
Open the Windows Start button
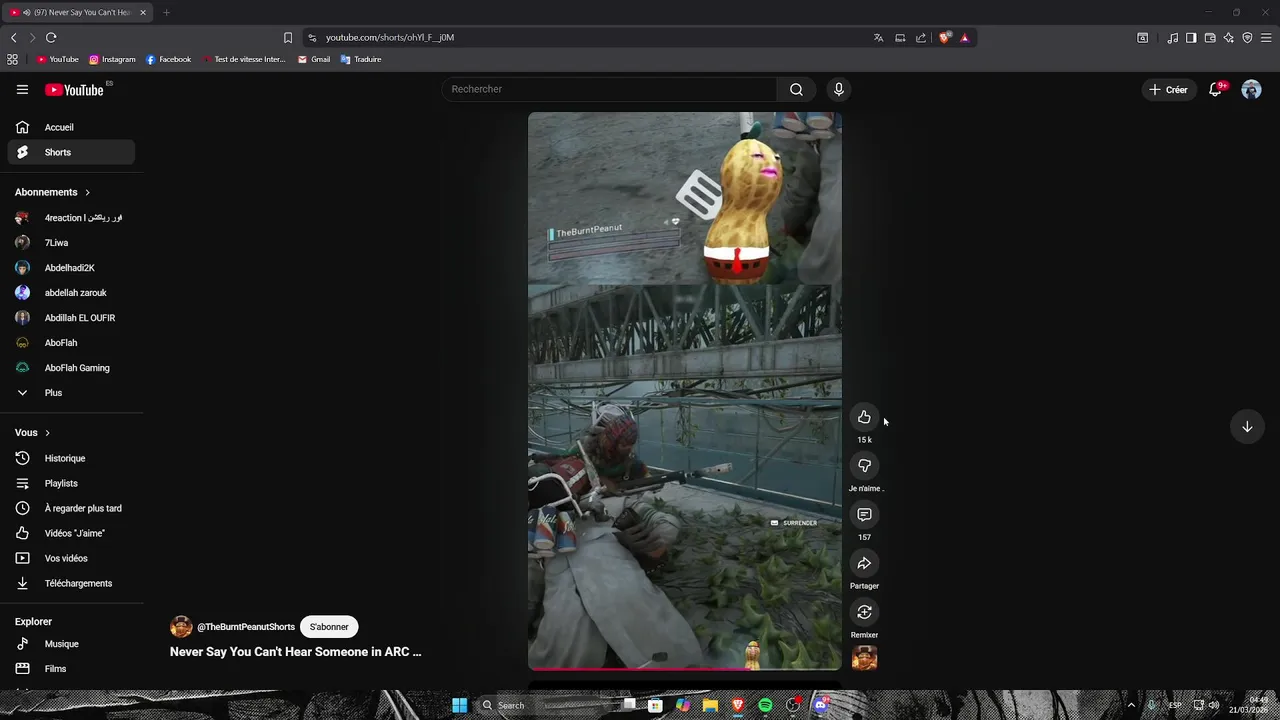[x=459, y=705]
